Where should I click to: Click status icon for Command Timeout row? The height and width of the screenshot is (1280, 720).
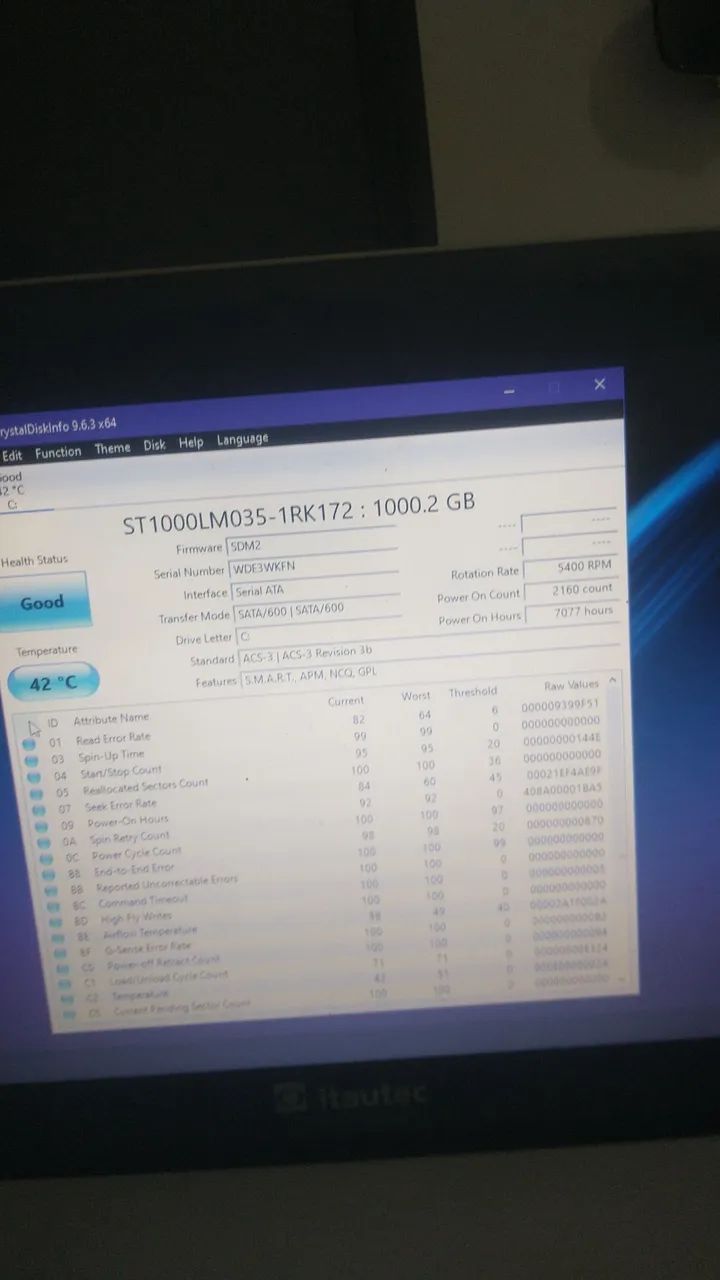tap(53, 906)
